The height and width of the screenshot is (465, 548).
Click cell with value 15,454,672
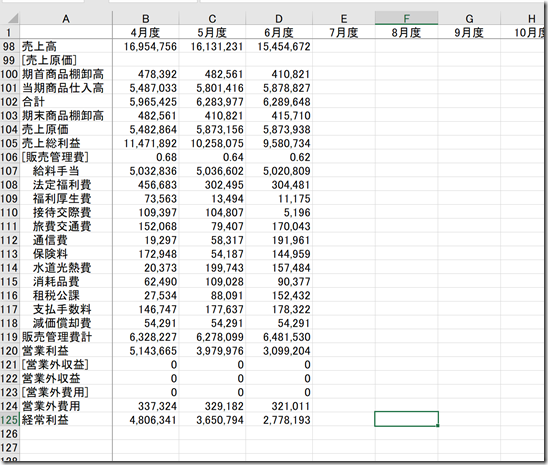coord(279,46)
